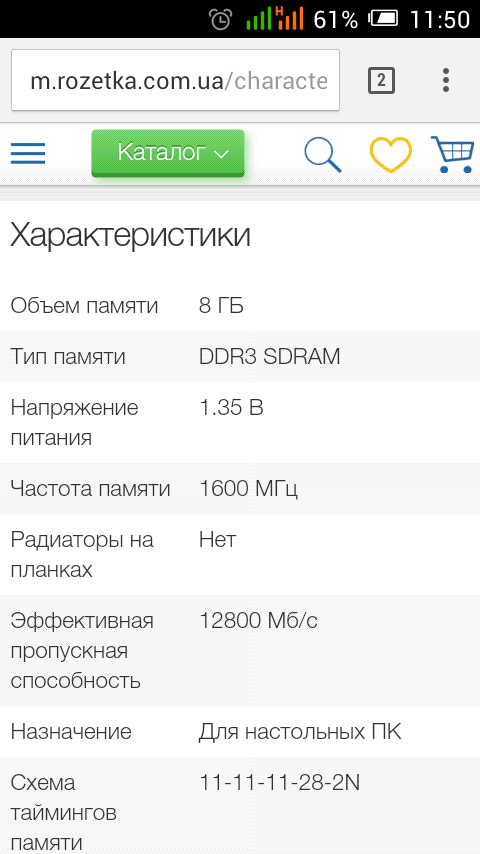Viewport: 480px width, 854px height.
Task: Tap the 12800 Мб/с bandwidth value
Action: [x=258, y=620]
